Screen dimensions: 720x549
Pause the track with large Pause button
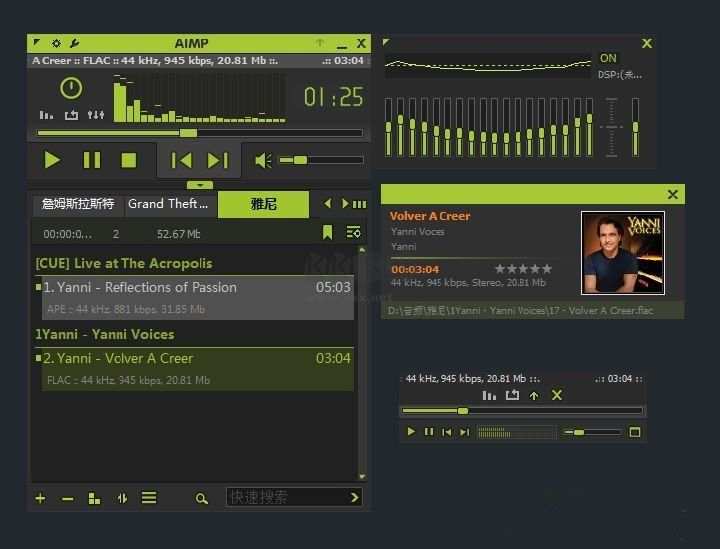point(92,160)
